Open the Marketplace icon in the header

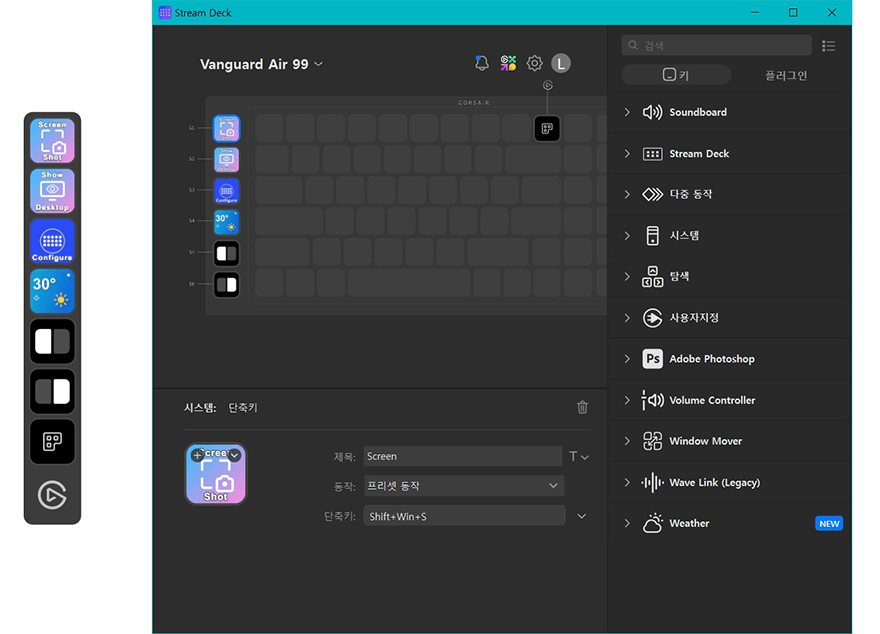coord(508,63)
